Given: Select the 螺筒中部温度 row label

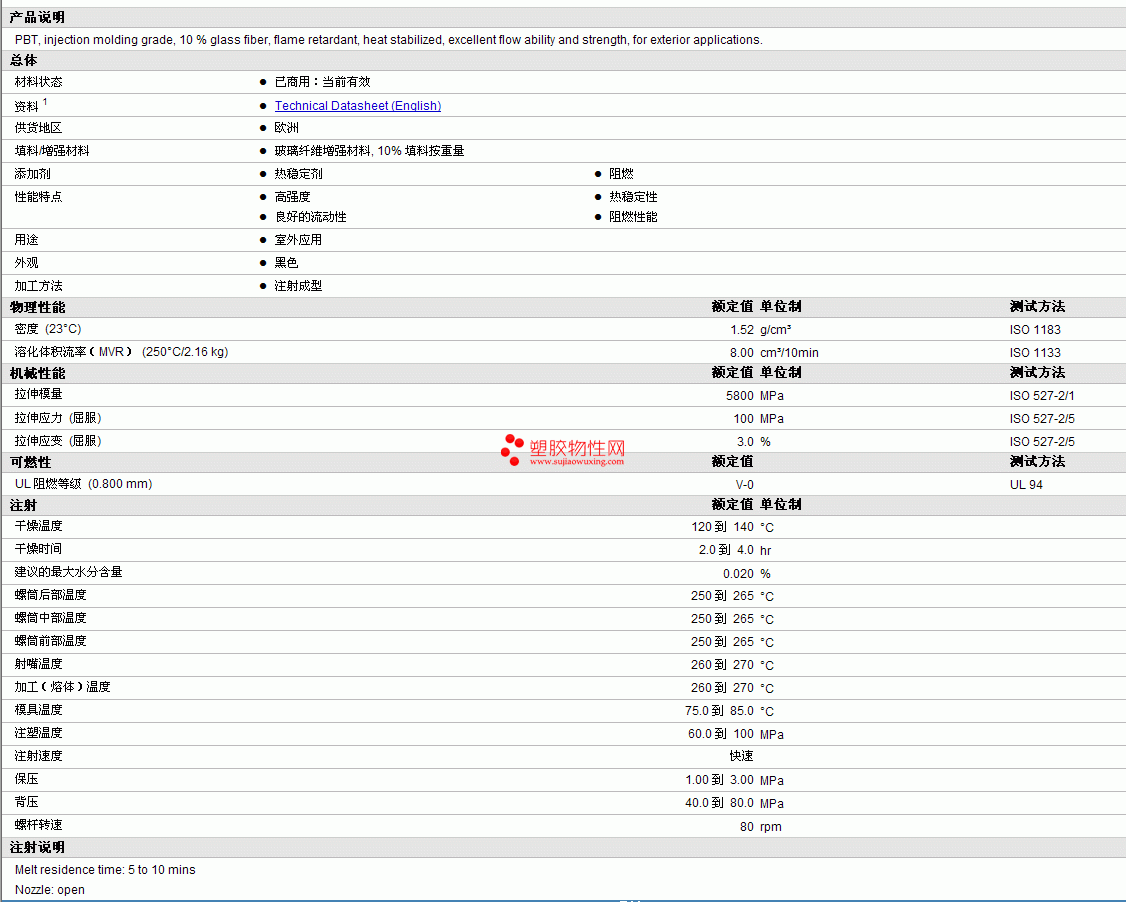Looking at the screenshot, I should pyautogui.click(x=50, y=618).
